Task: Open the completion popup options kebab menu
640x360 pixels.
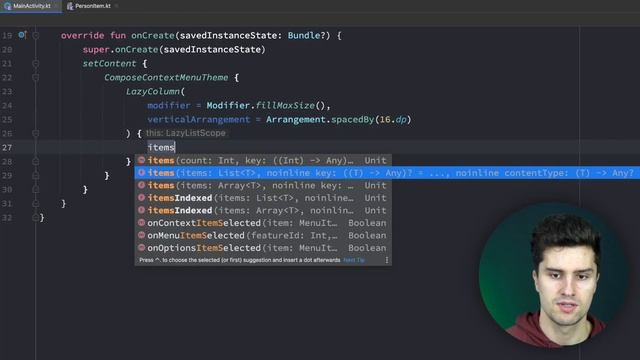Action: tap(387, 260)
